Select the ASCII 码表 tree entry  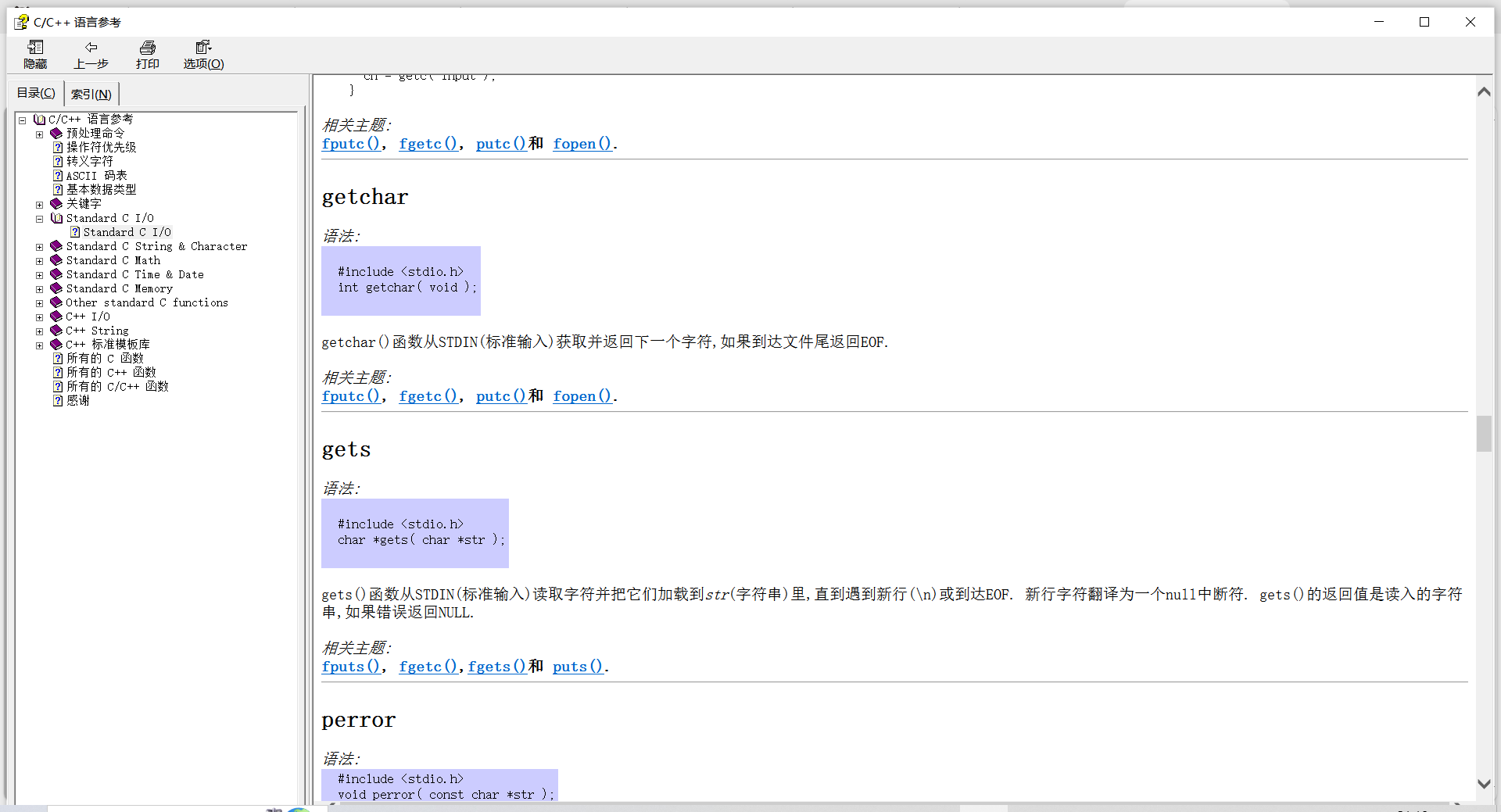96,176
